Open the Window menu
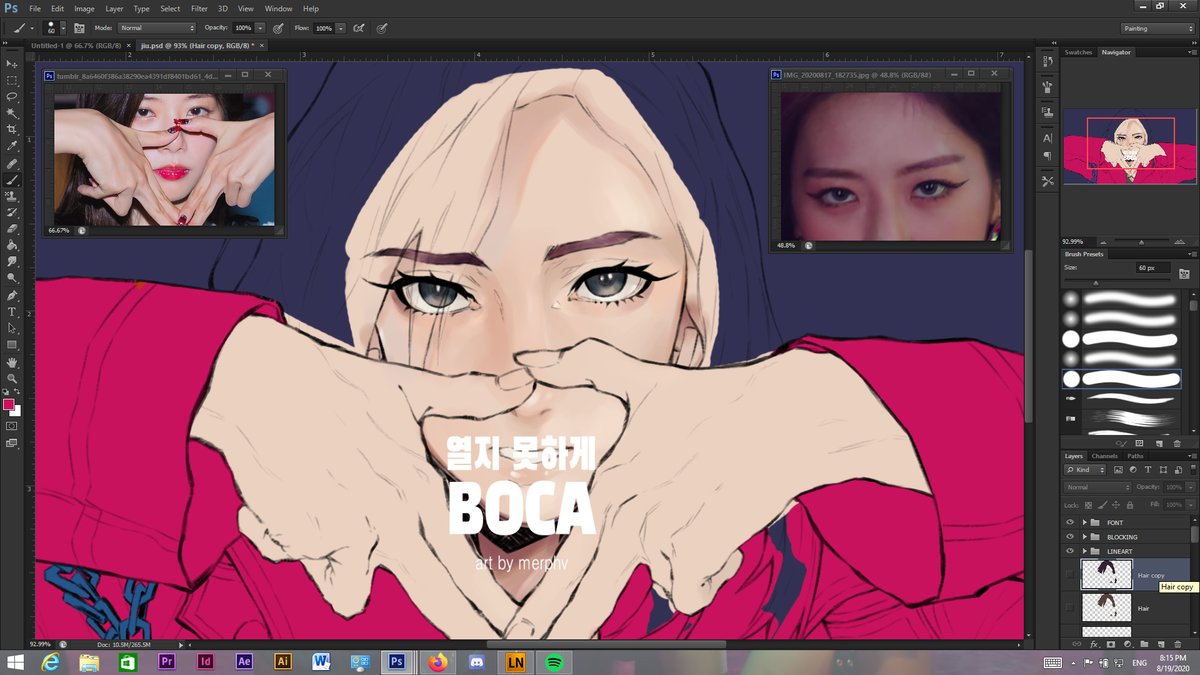Image resolution: width=1200 pixels, height=675 pixels. (x=279, y=8)
